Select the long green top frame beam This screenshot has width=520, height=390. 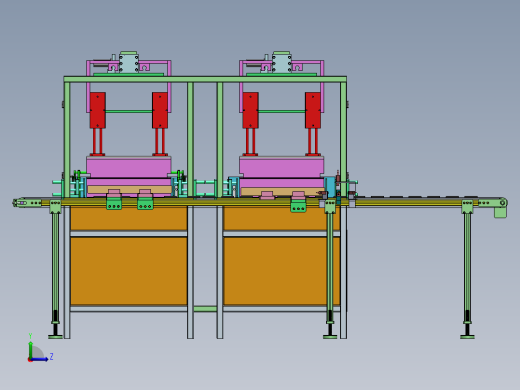205,79
